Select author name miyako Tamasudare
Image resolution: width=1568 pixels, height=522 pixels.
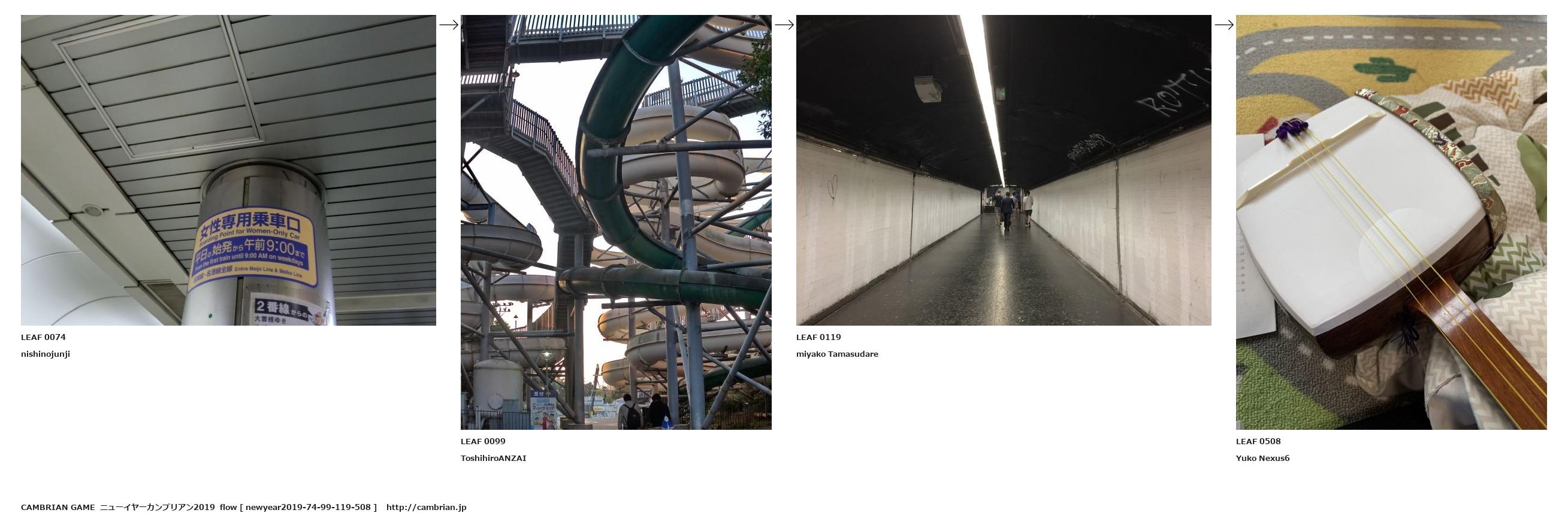(x=837, y=354)
